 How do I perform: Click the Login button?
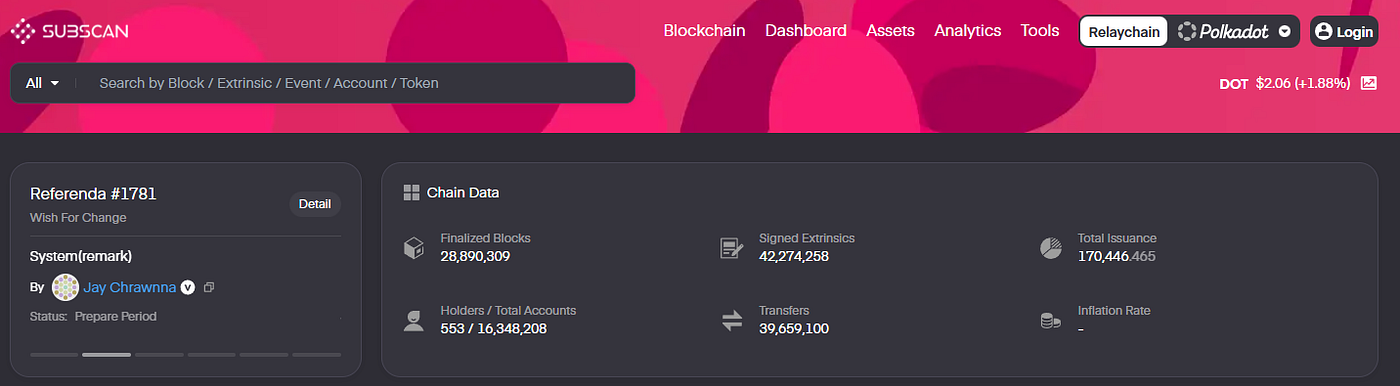click(1344, 32)
